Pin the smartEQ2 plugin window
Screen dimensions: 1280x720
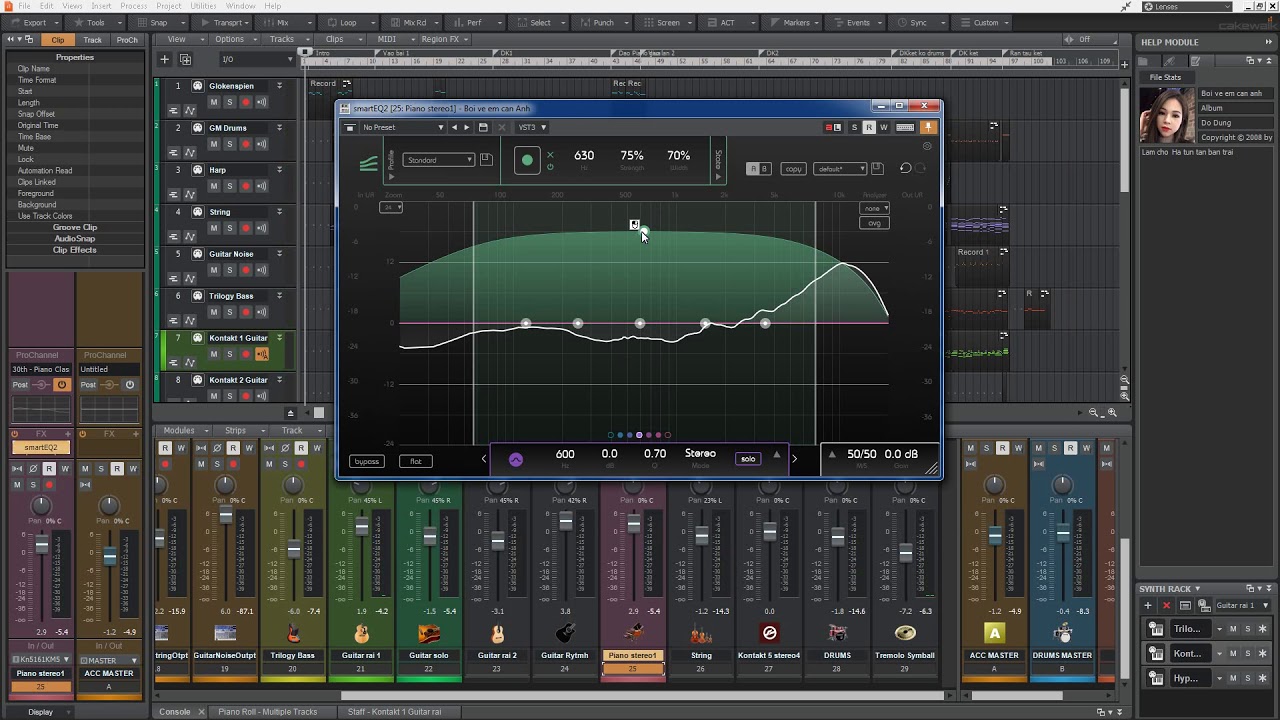click(927, 127)
